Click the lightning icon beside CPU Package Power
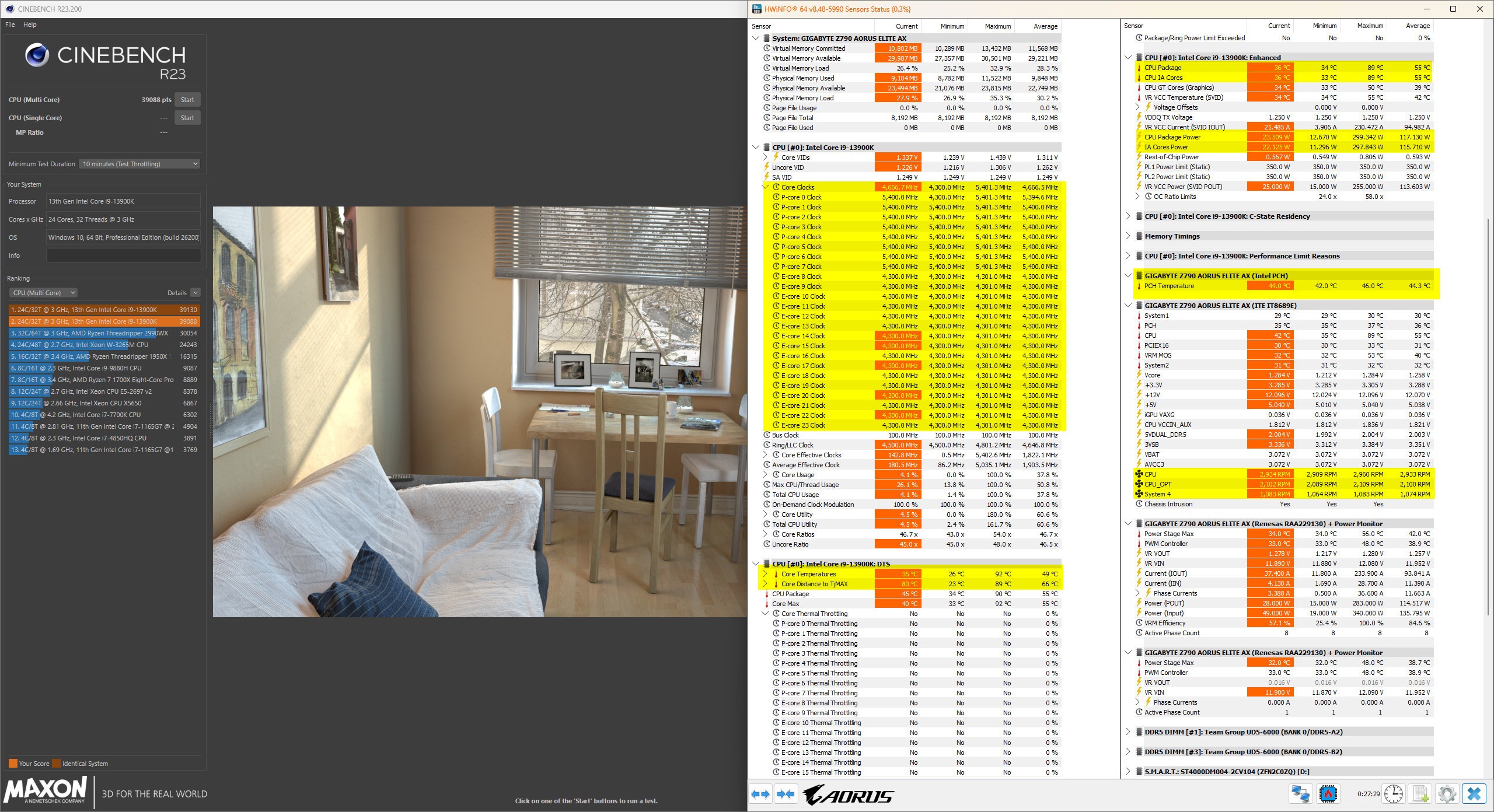 1139,137
